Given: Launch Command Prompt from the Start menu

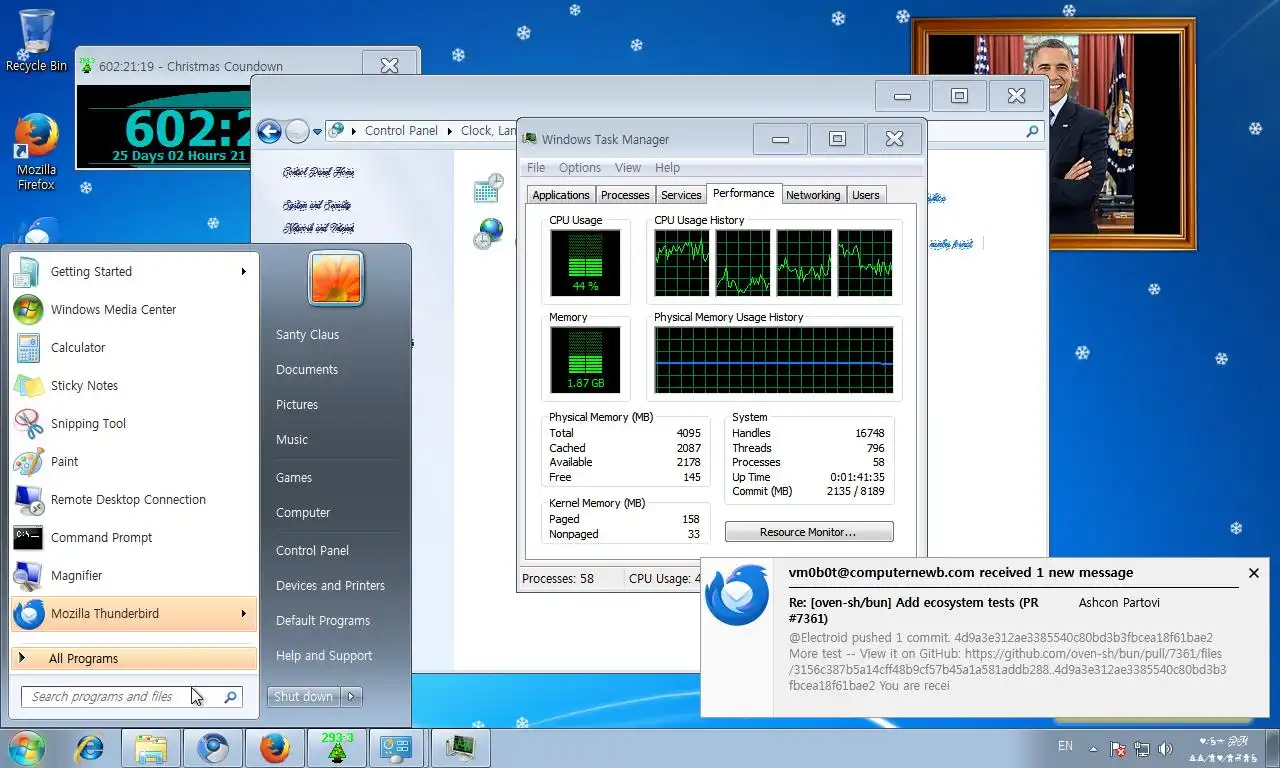Looking at the screenshot, I should [x=132, y=538].
